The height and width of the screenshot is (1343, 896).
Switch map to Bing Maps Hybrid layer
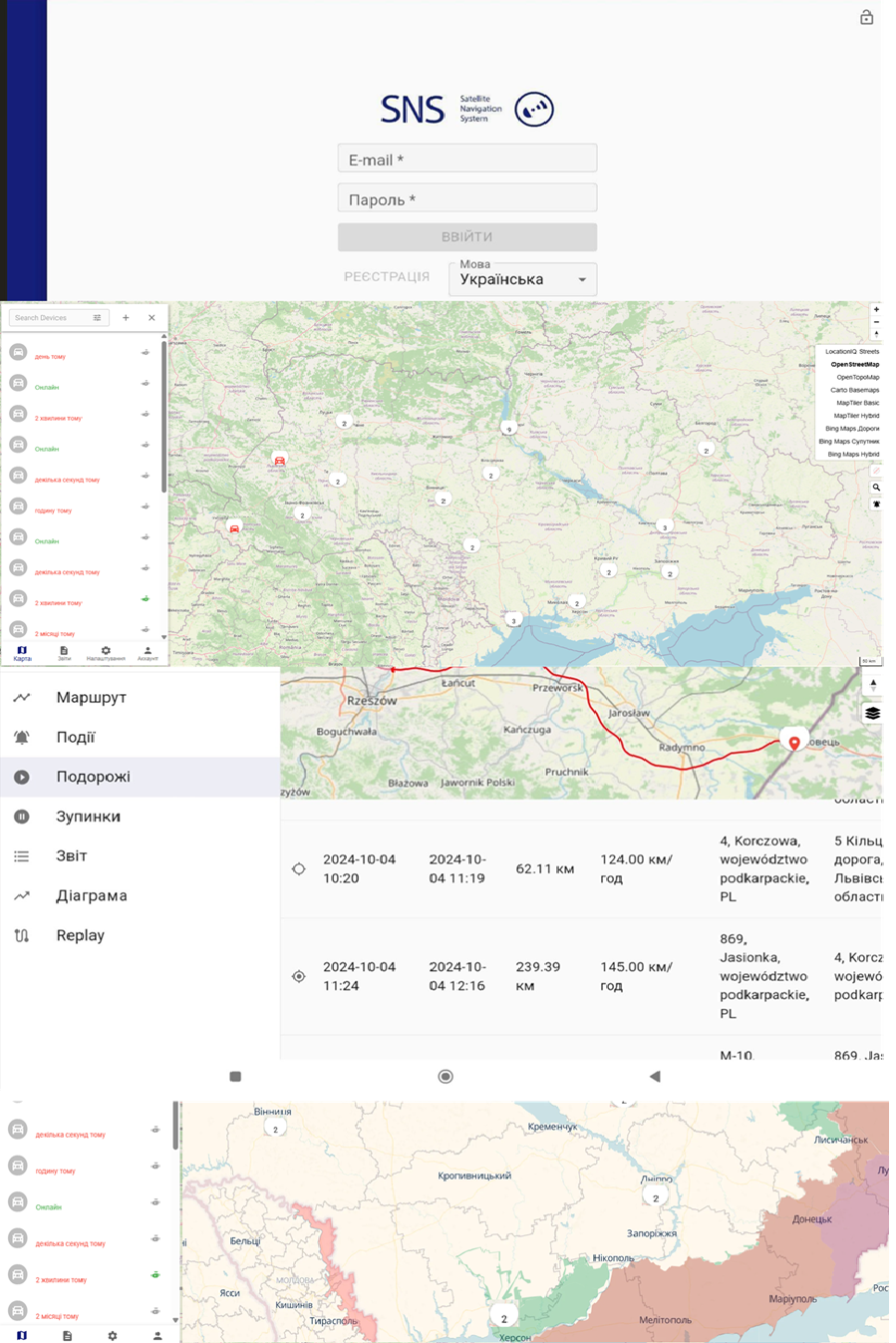click(853, 455)
